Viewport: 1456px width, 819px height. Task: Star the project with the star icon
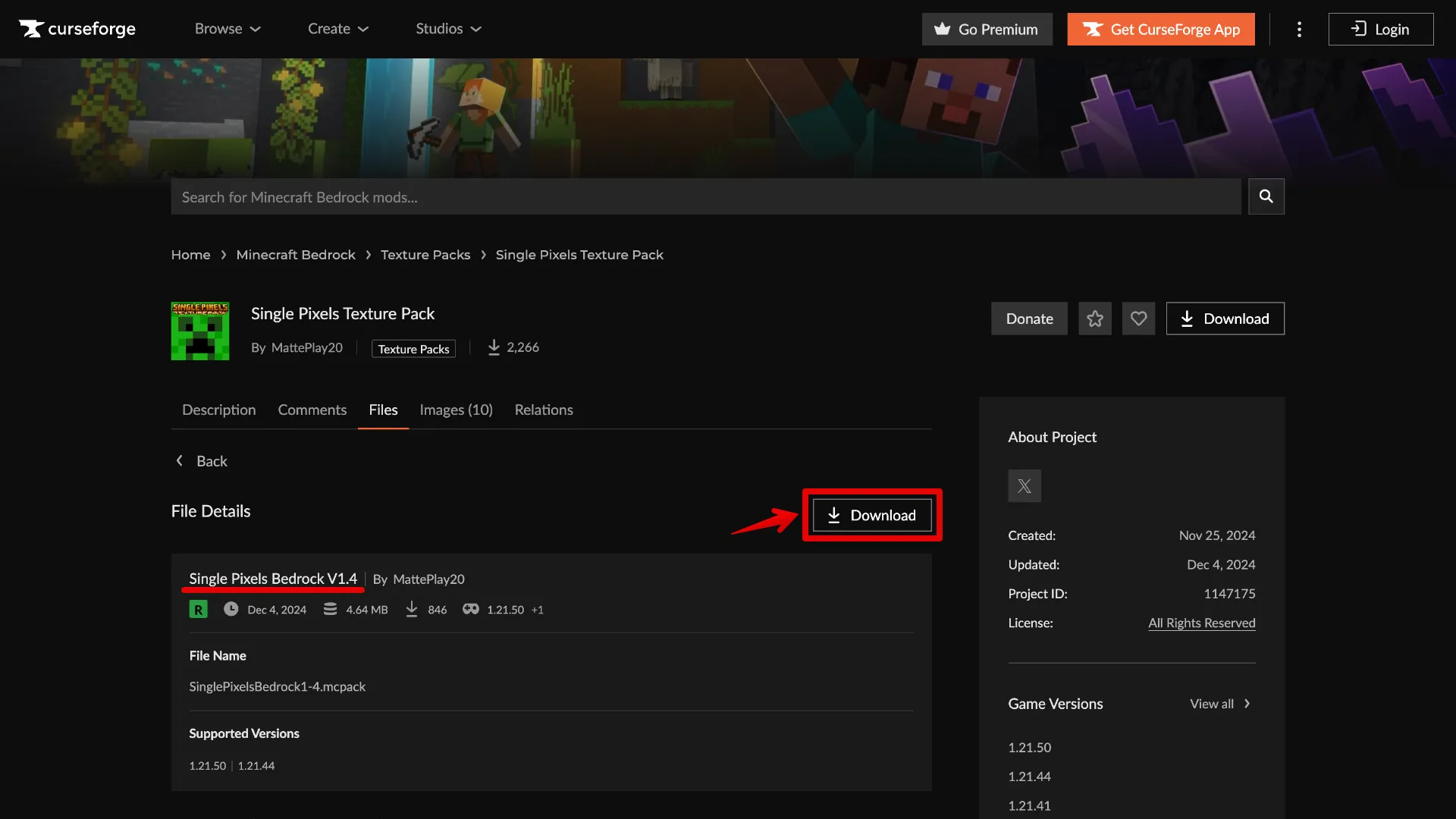(1095, 318)
